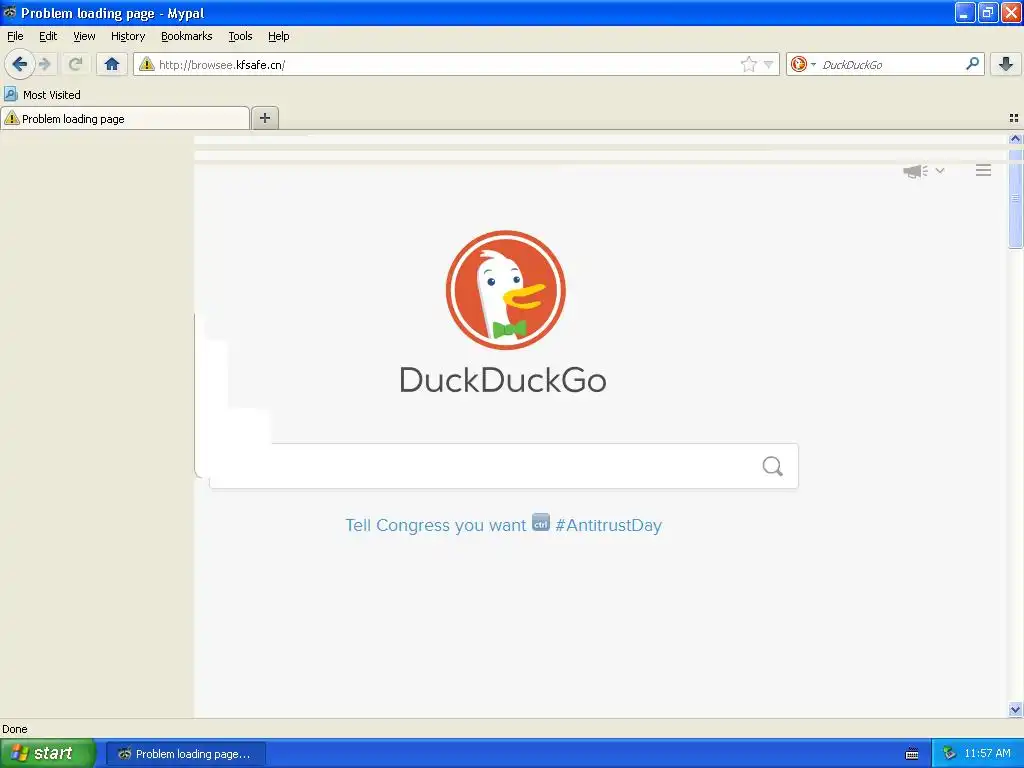Click the vertical scrollbar thumb
The width and height of the screenshot is (1024, 768).
coord(1015,199)
